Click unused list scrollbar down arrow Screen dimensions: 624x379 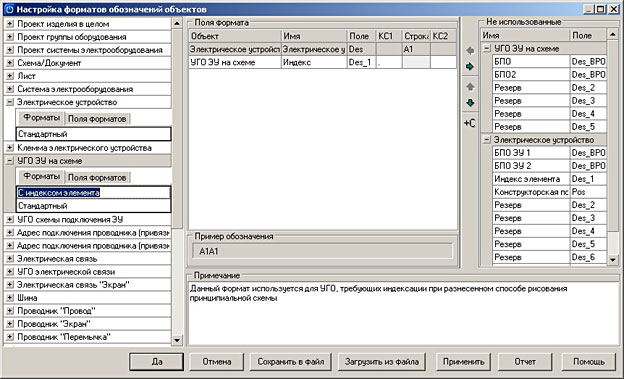click(x=612, y=260)
